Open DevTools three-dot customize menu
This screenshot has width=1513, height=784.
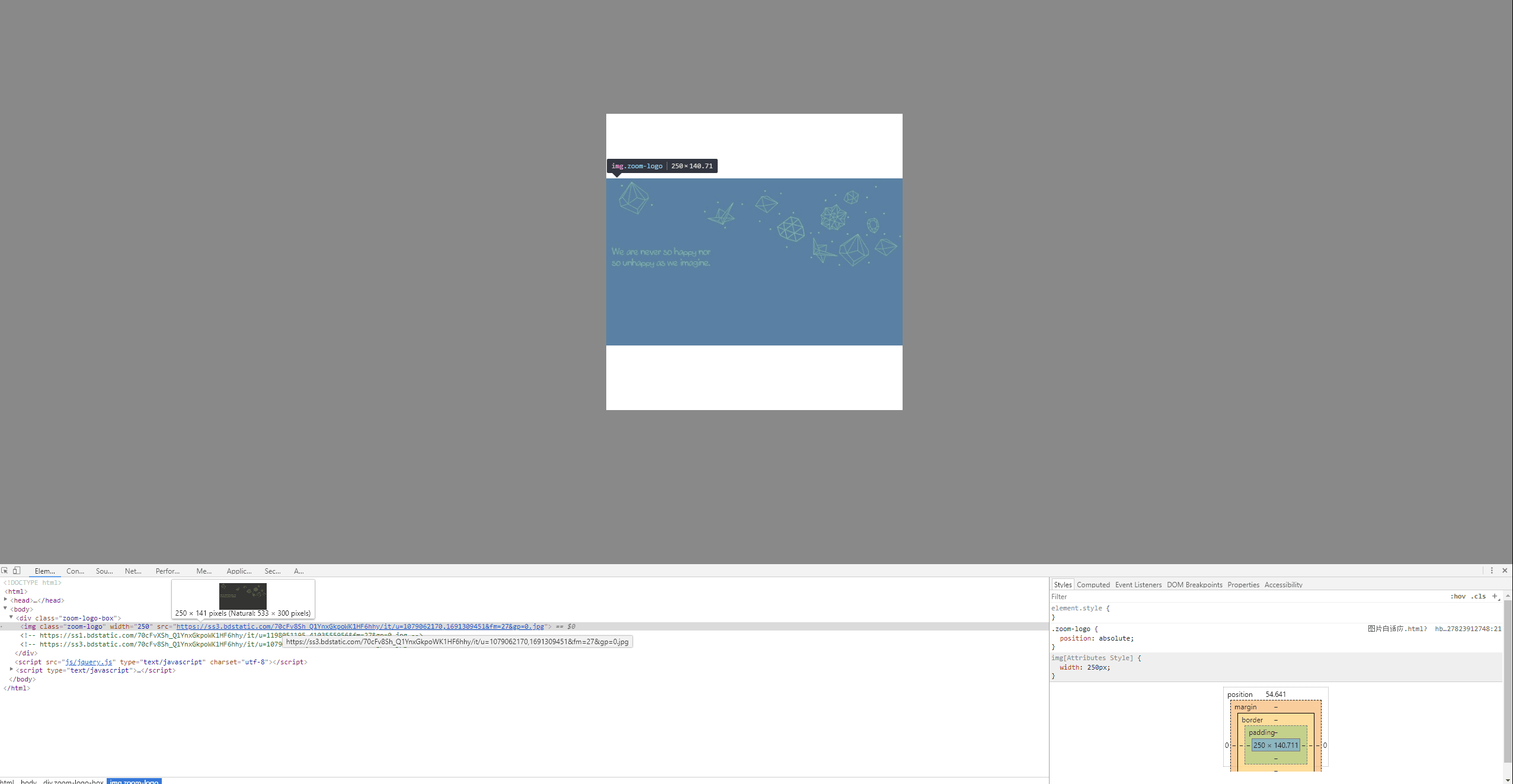point(1492,571)
